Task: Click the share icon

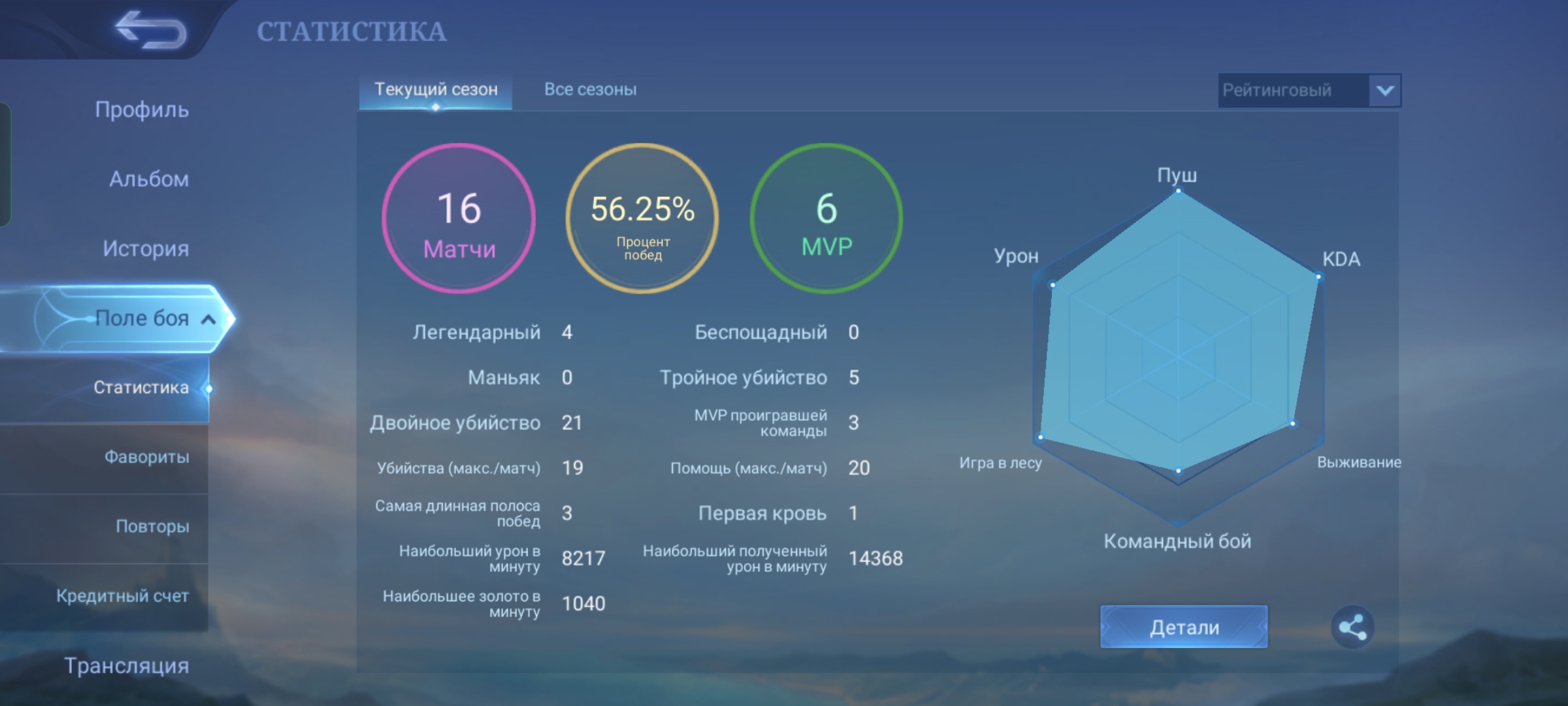Action: tap(1352, 628)
